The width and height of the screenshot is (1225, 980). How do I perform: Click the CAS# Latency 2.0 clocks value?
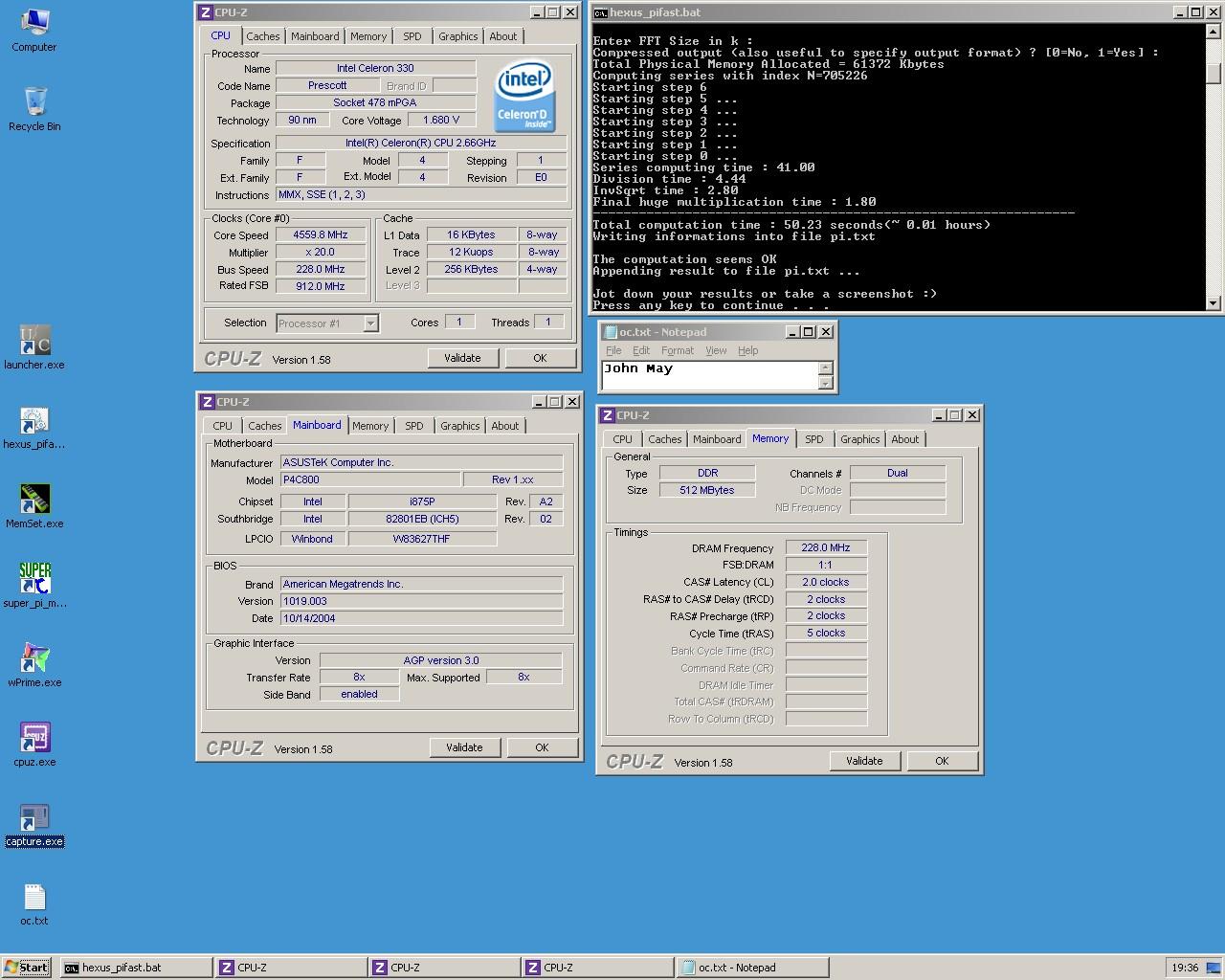point(826,582)
